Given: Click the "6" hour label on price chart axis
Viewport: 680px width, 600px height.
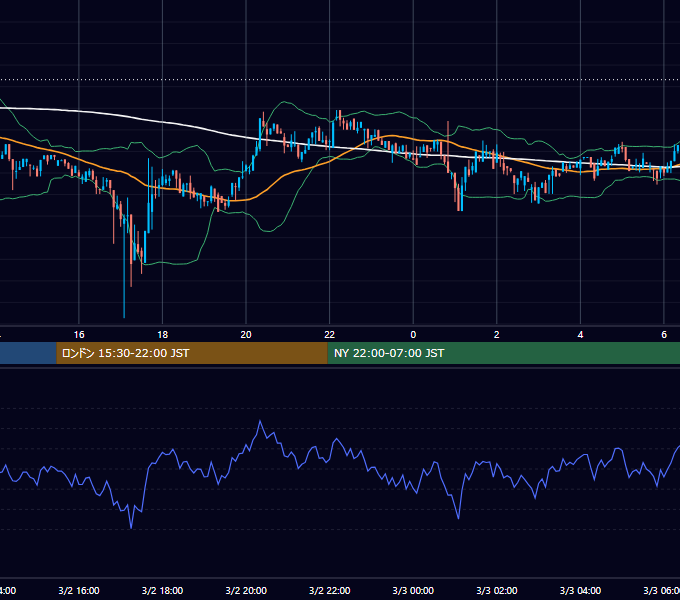Looking at the screenshot, I should click(x=664, y=335).
